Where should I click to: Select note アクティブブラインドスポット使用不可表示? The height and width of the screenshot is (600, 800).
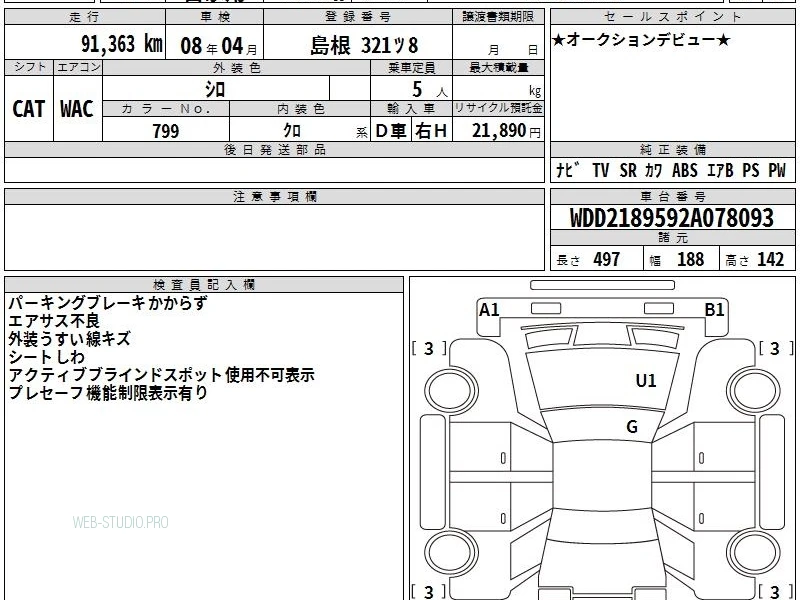coord(161,375)
